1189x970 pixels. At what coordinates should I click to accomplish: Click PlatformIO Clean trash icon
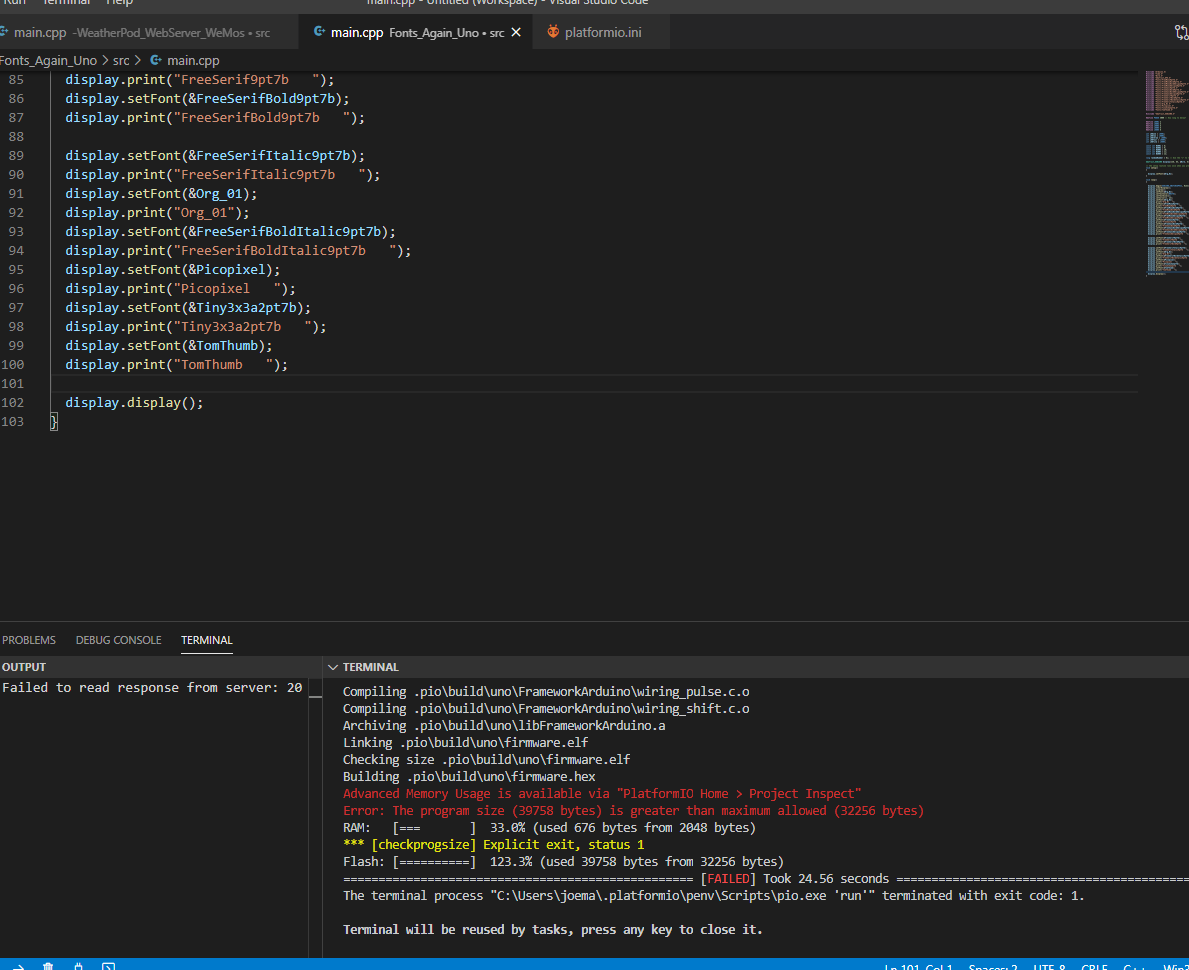coord(48,966)
